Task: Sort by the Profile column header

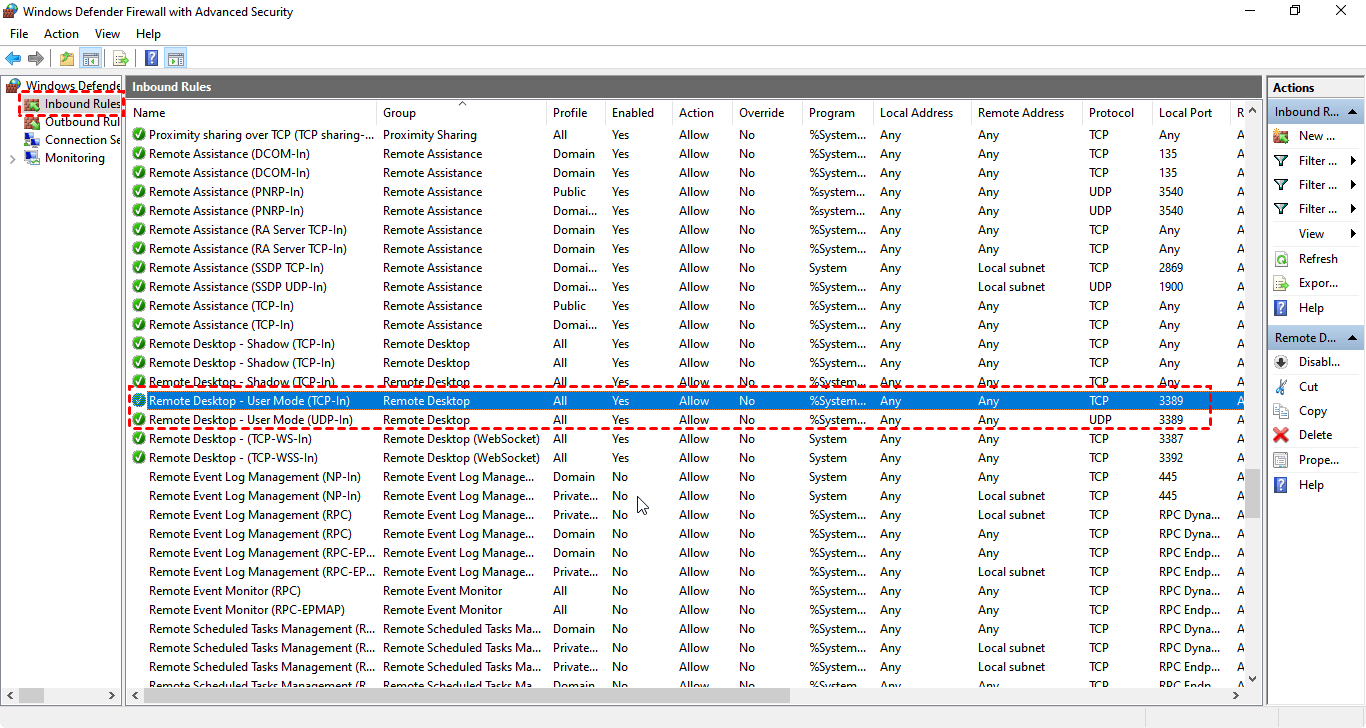Action: pyautogui.click(x=576, y=113)
